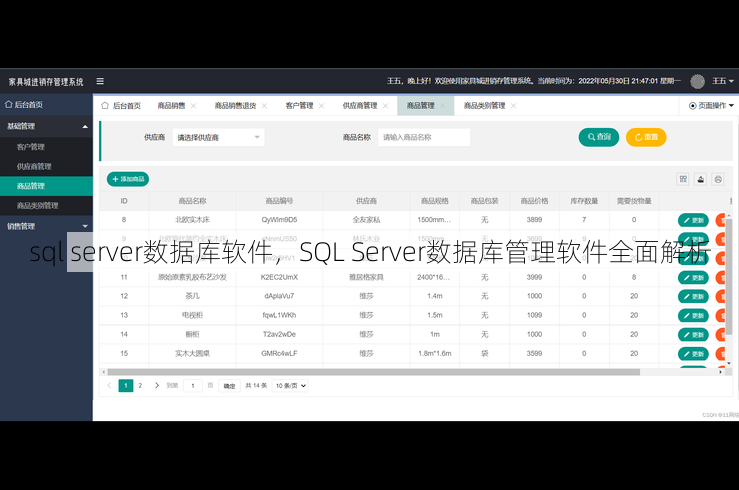Click the user avatar picture

[x=698, y=82]
